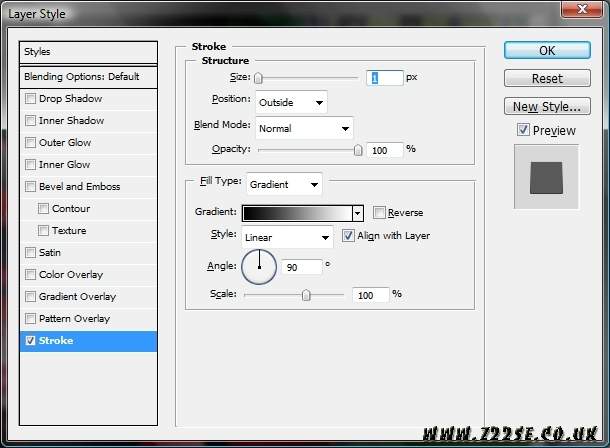This screenshot has width=610, height=448.
Task: Click the Scale percent input field
Action: pyautogui.click(x=370, y=295)
